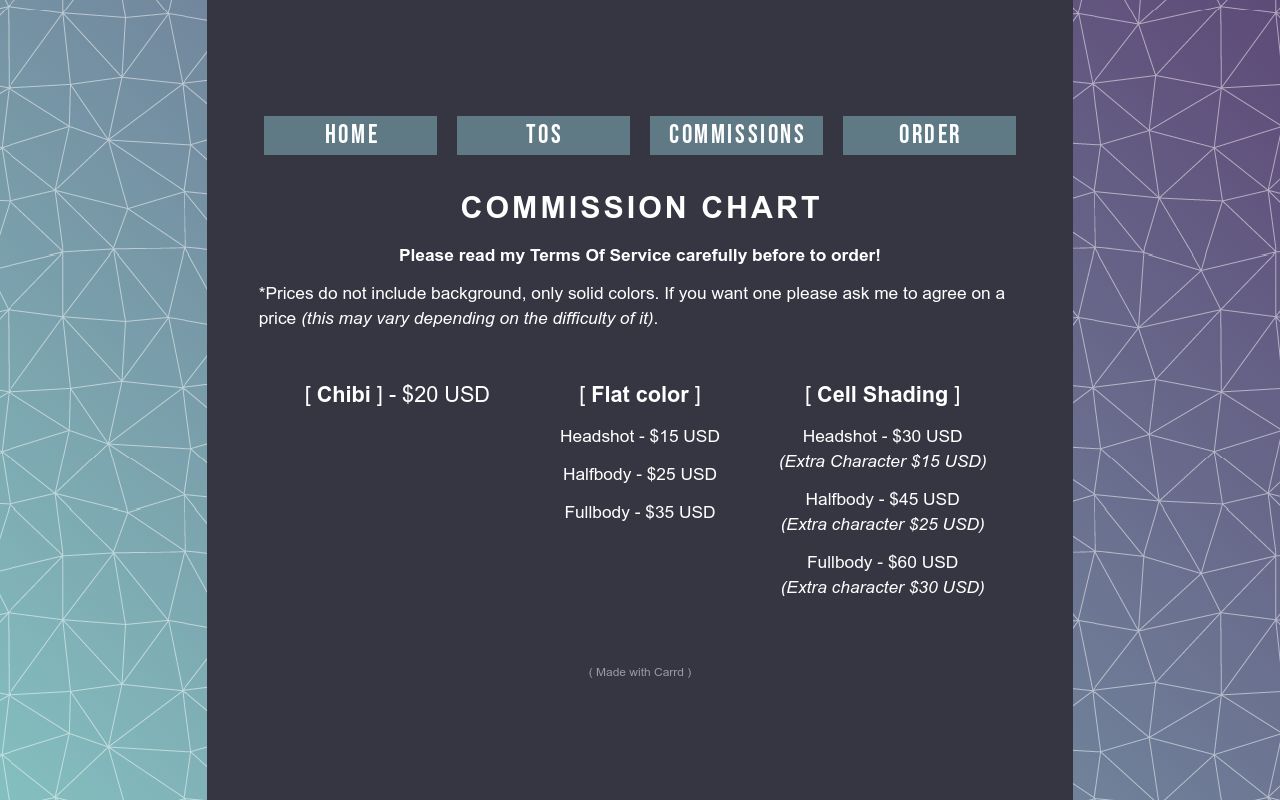Click the 'Made with Carrd' link
This screenshot has width=1280, height=800.
640,672
